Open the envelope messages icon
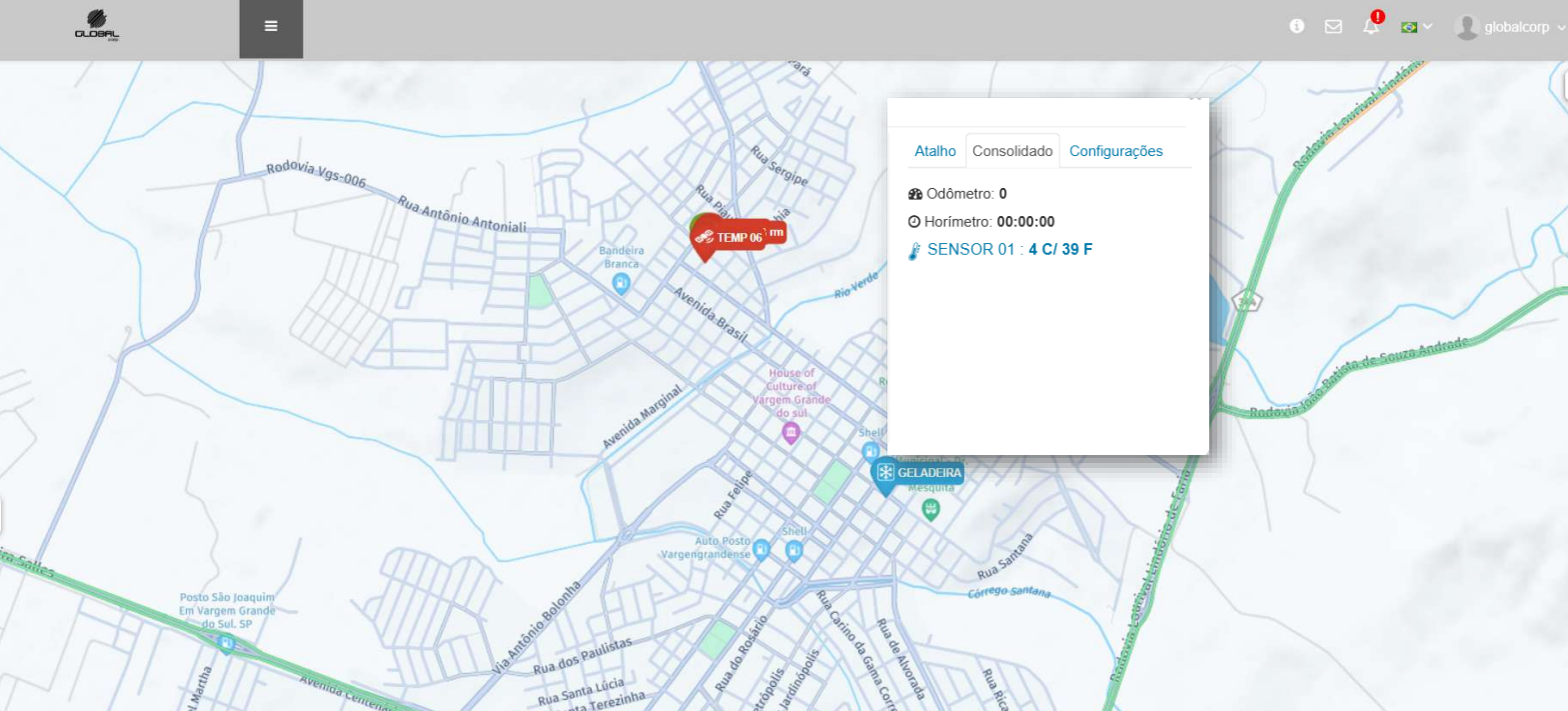This screenshot has width=1568, height=711. pyautogui.click(x=1333, y=27)
